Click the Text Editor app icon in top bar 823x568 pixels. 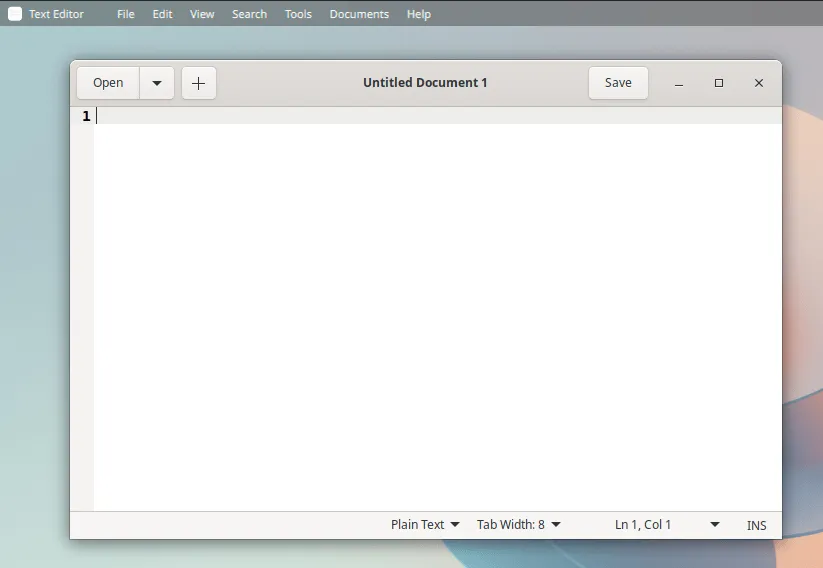coord(15,14)
